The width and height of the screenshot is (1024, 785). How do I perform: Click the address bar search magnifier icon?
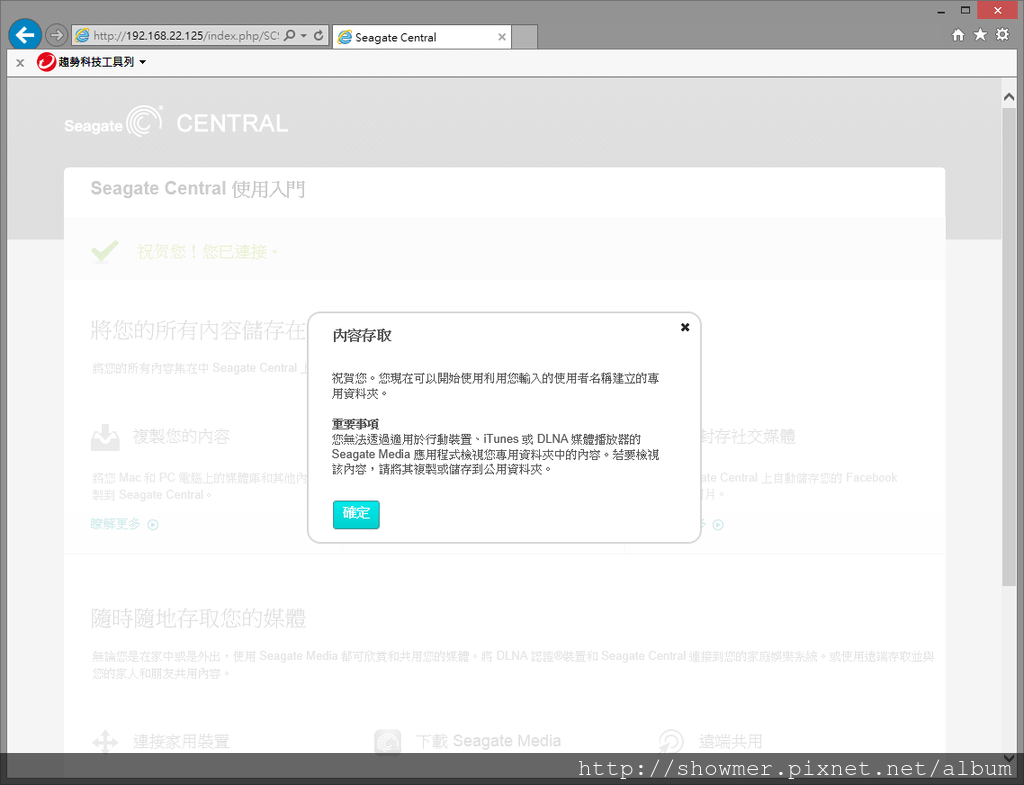click(x=290, y=35)
